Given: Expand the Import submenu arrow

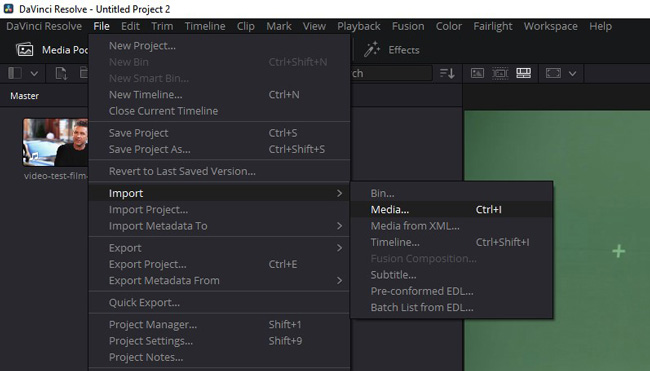Looking at the screenshot, I should point(340,193).
